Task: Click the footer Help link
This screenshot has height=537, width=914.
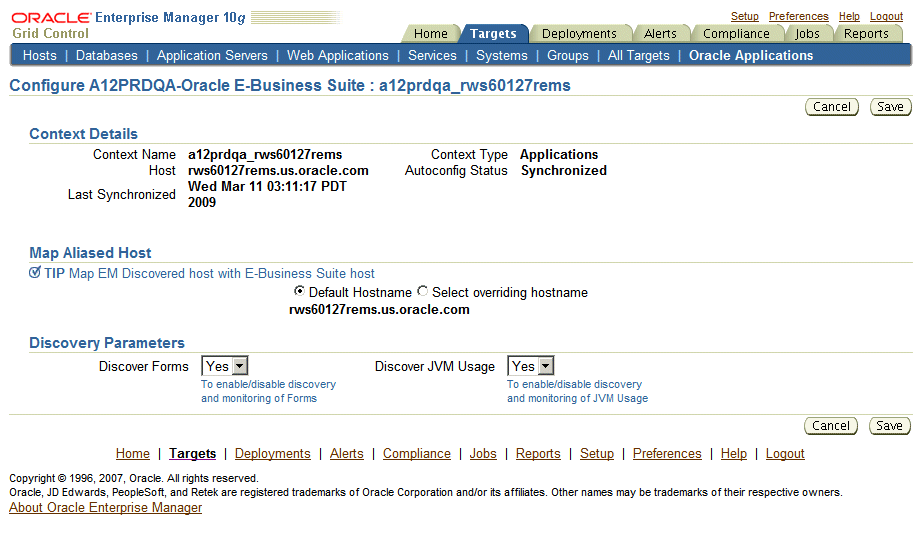Action: click(733, 454)
